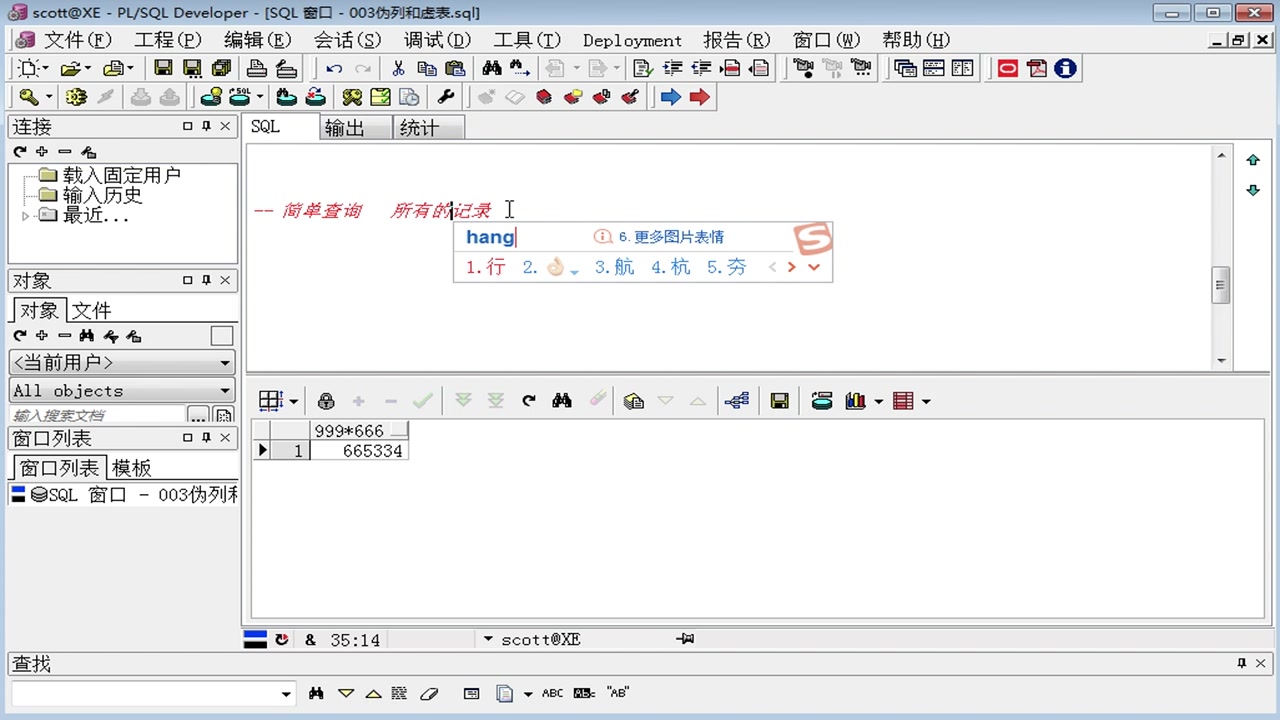Open the scott@XE status bar dropdown
The width and height of the screenshot is (1280, 720).
pyautogui.click(x=488, y=639)
